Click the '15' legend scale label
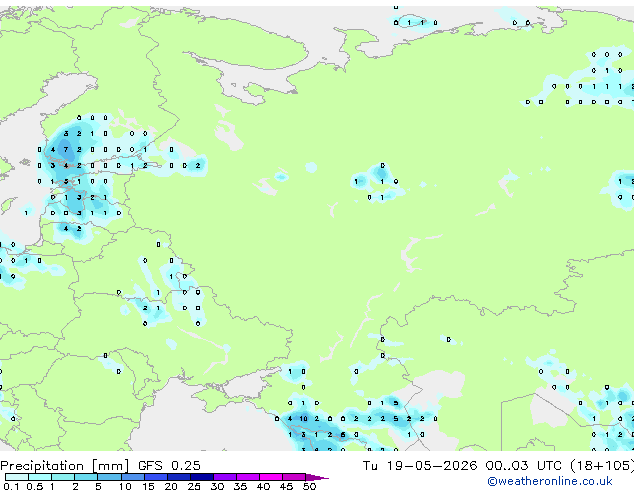The height and width of the screenshot is (490, 634). [148, 486]
